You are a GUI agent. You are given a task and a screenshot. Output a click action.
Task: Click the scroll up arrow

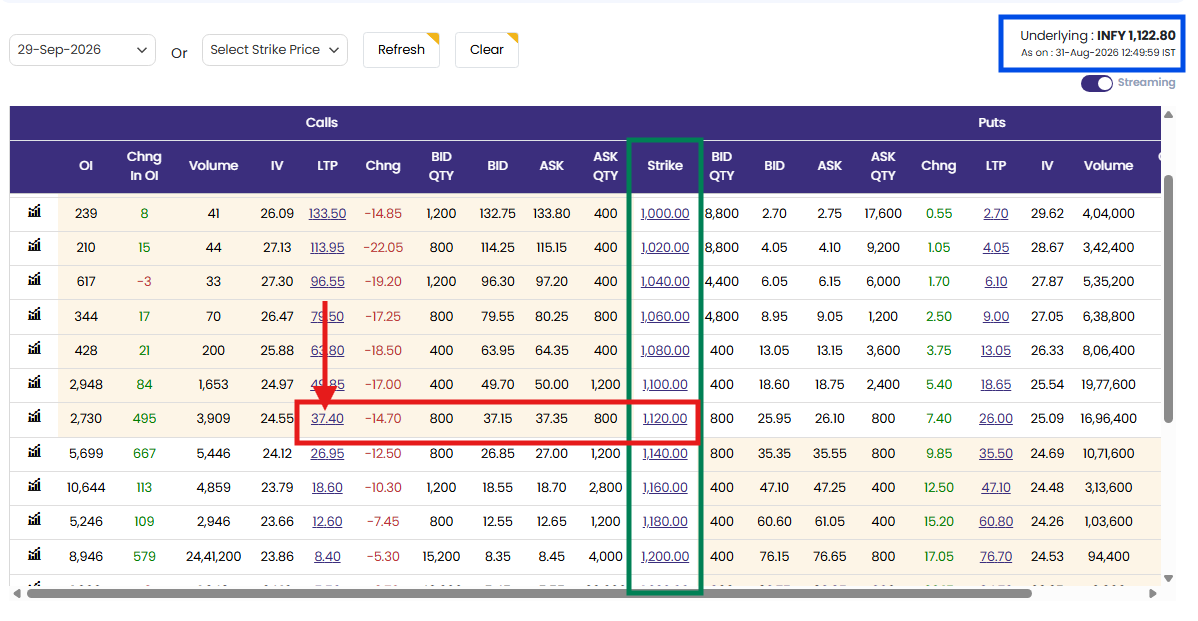click(x=1167, y=115)
